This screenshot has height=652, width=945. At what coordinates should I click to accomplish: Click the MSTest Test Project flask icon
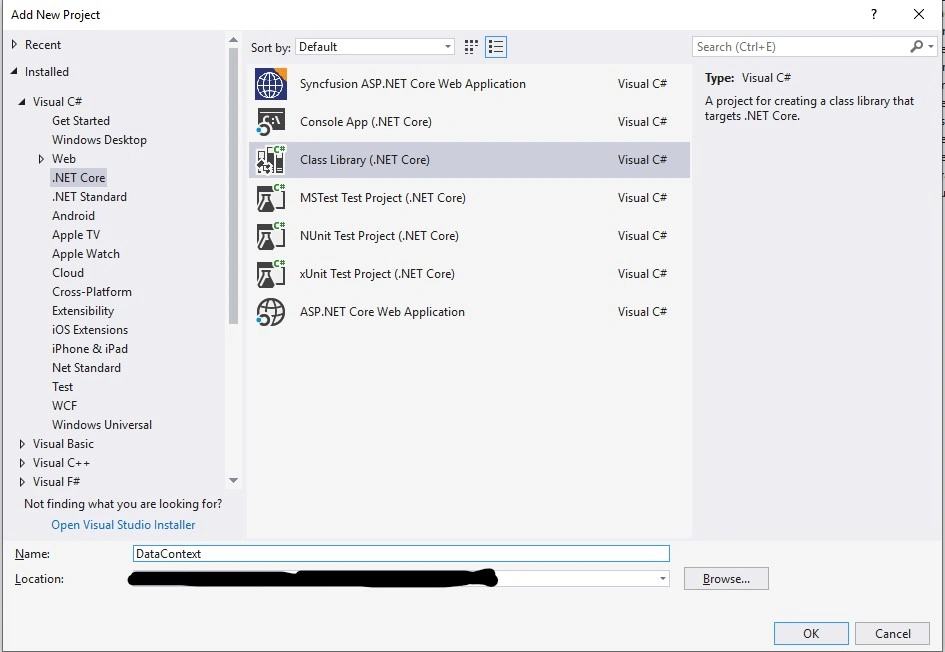coord(271,198)
